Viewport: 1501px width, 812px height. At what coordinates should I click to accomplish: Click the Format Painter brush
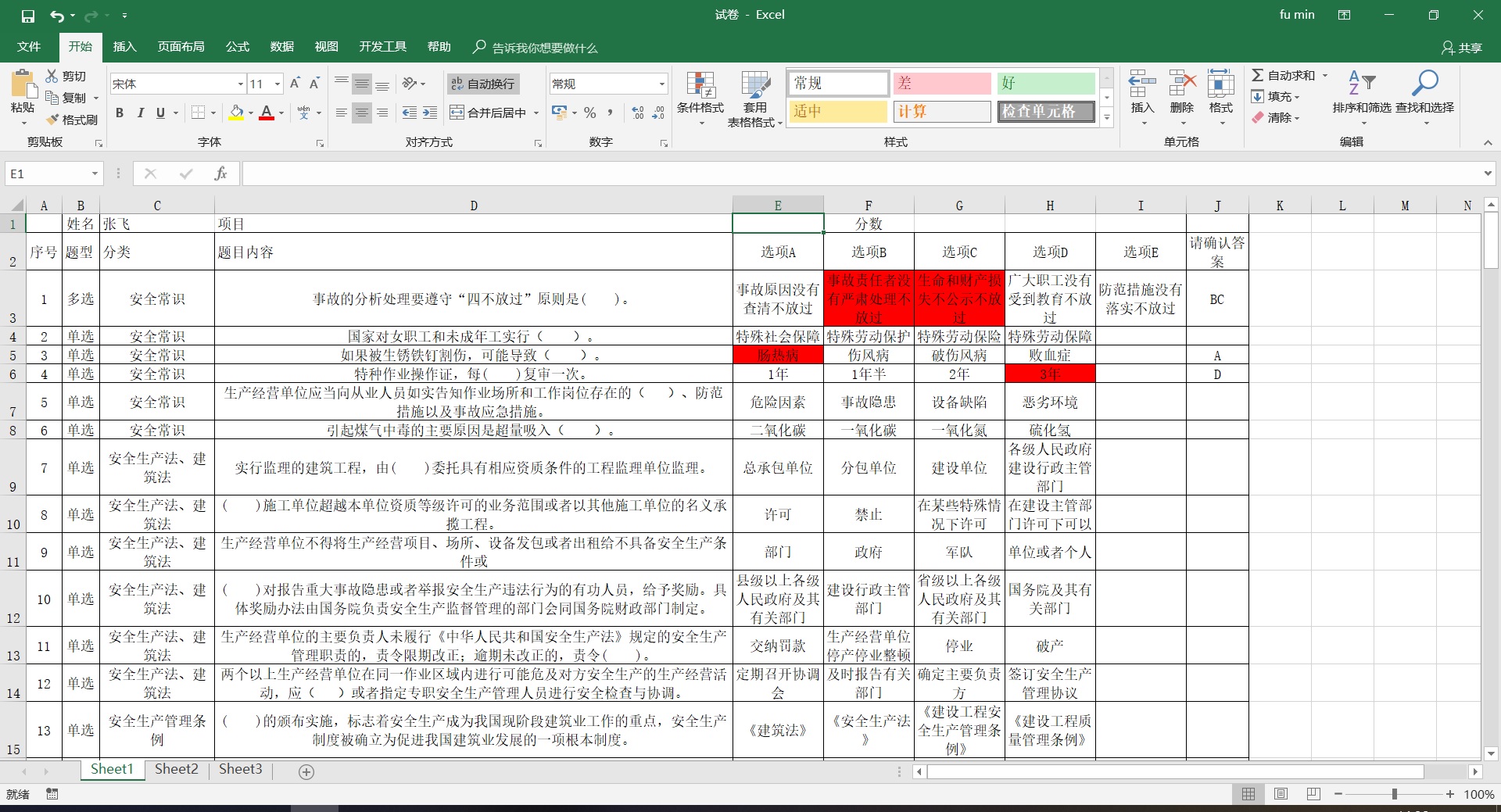click(x=71, y=120)
